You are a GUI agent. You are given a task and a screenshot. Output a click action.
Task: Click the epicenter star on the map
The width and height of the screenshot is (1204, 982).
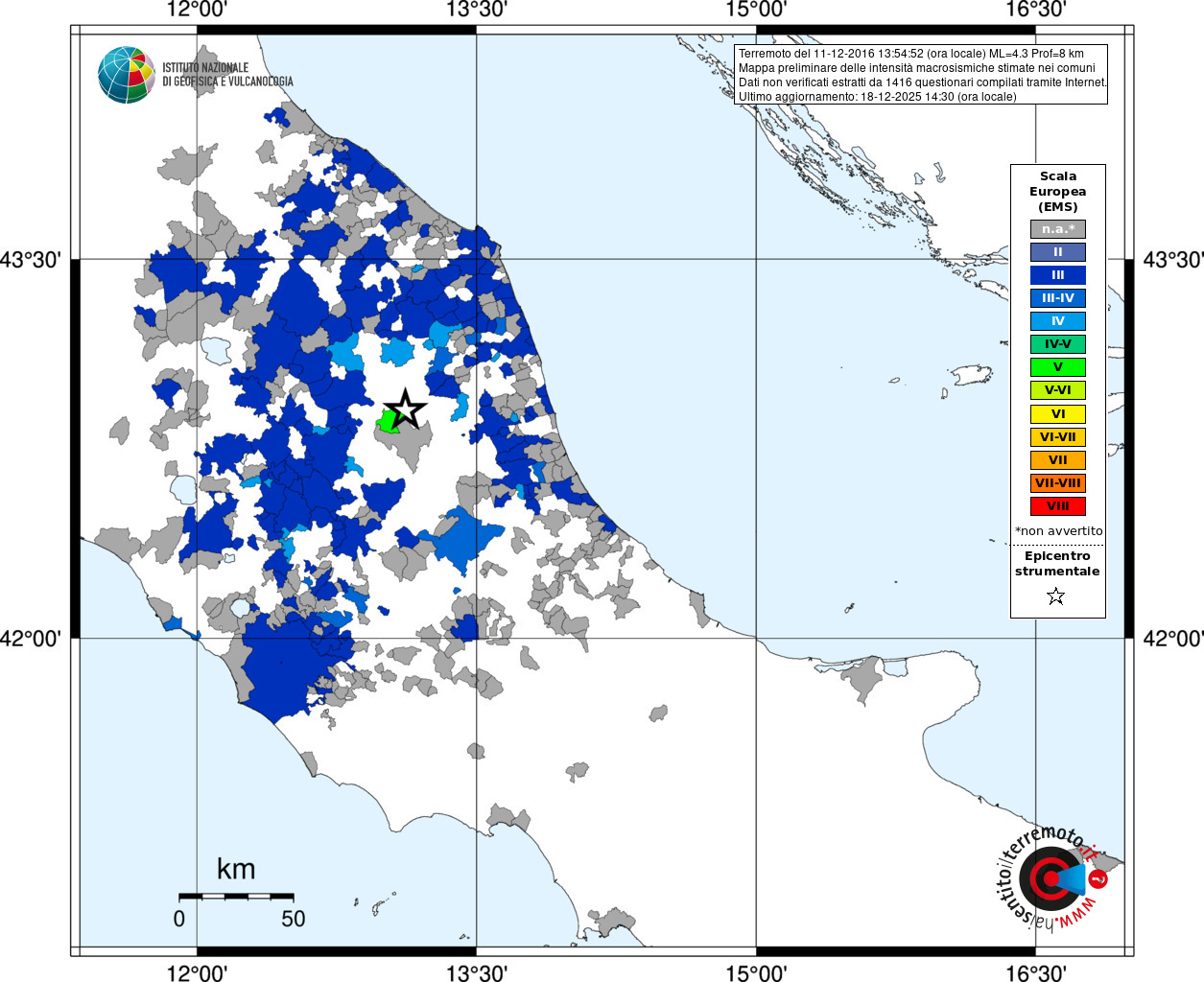click(406, 409)
